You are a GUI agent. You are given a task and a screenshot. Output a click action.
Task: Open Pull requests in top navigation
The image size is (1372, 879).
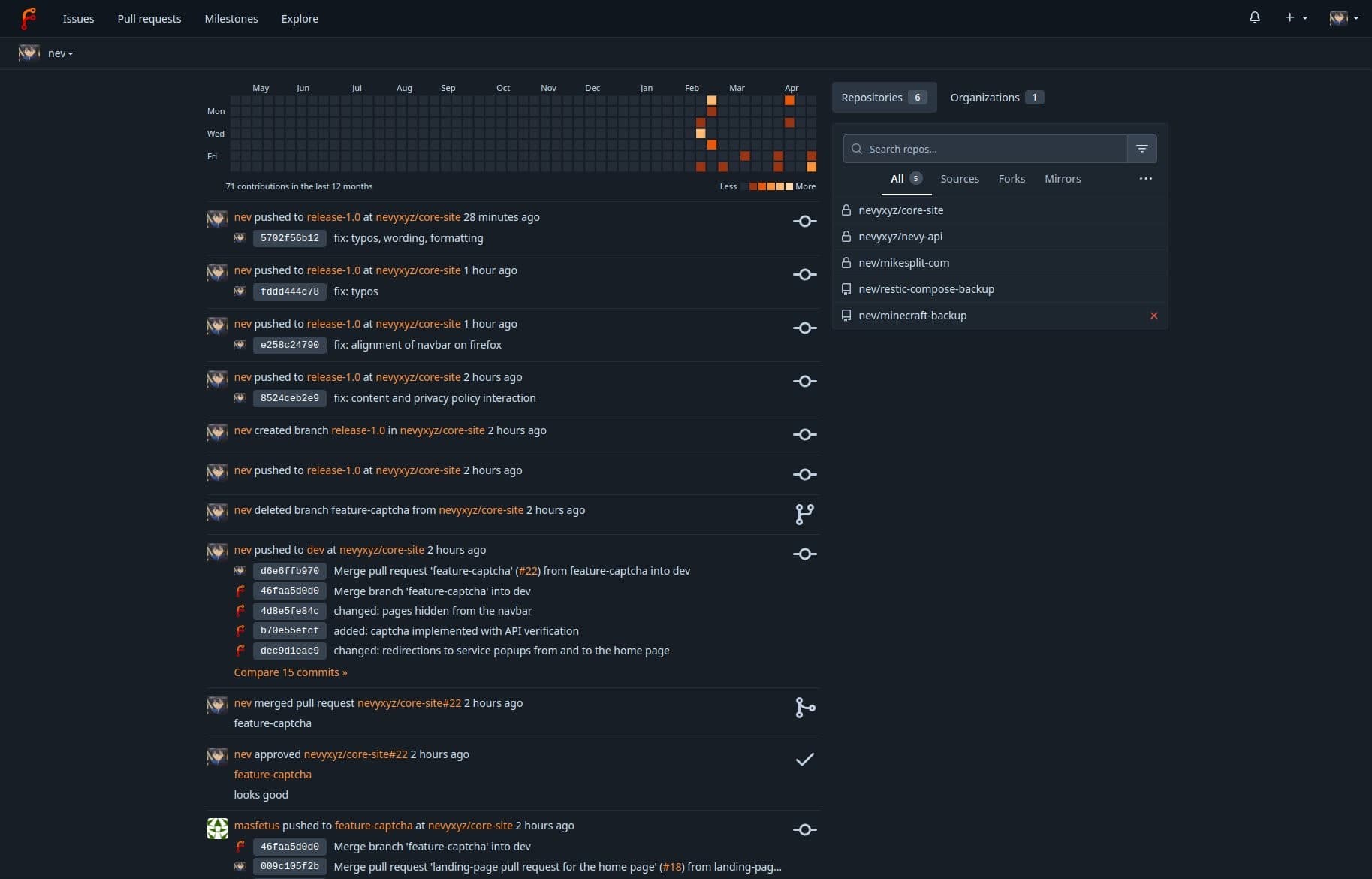point(149,19)
